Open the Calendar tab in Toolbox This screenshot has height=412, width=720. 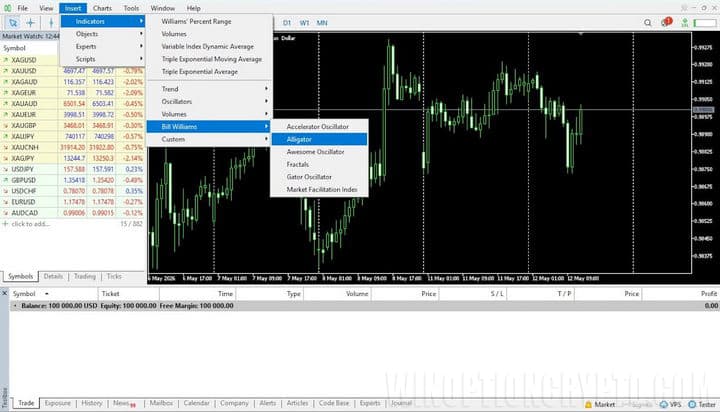[x=197, y=403]
